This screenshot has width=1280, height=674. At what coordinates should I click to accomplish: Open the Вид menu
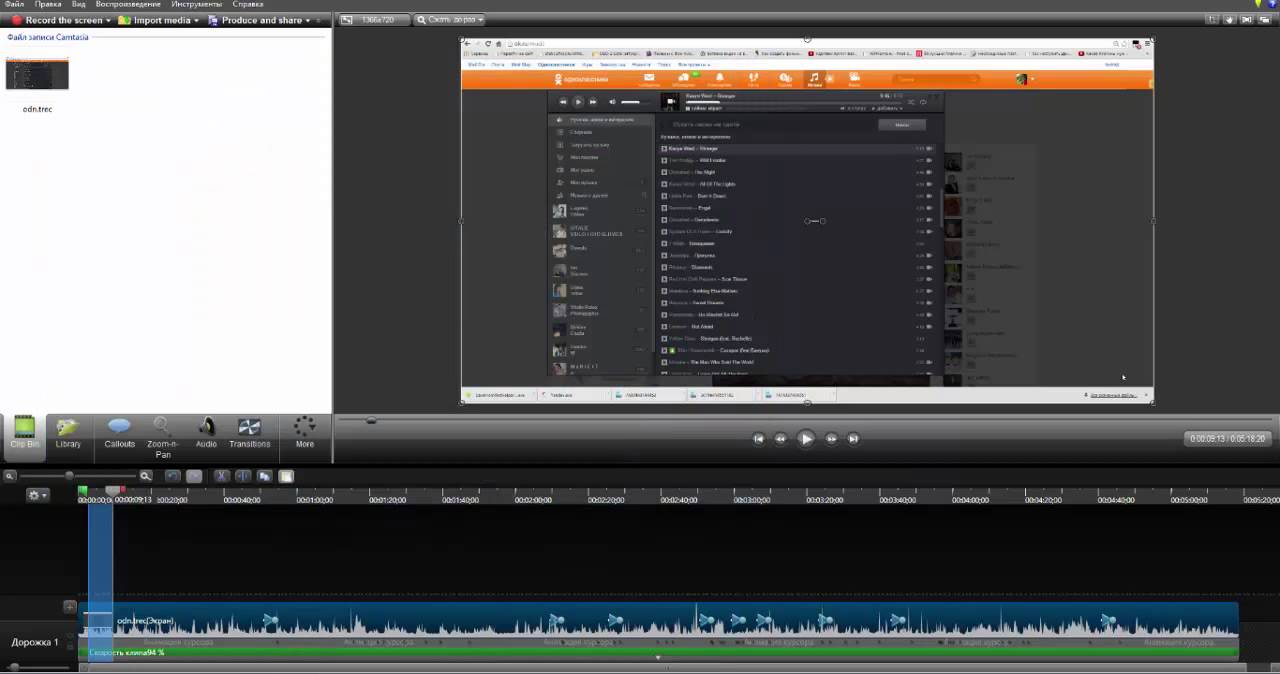coord(79,4)
